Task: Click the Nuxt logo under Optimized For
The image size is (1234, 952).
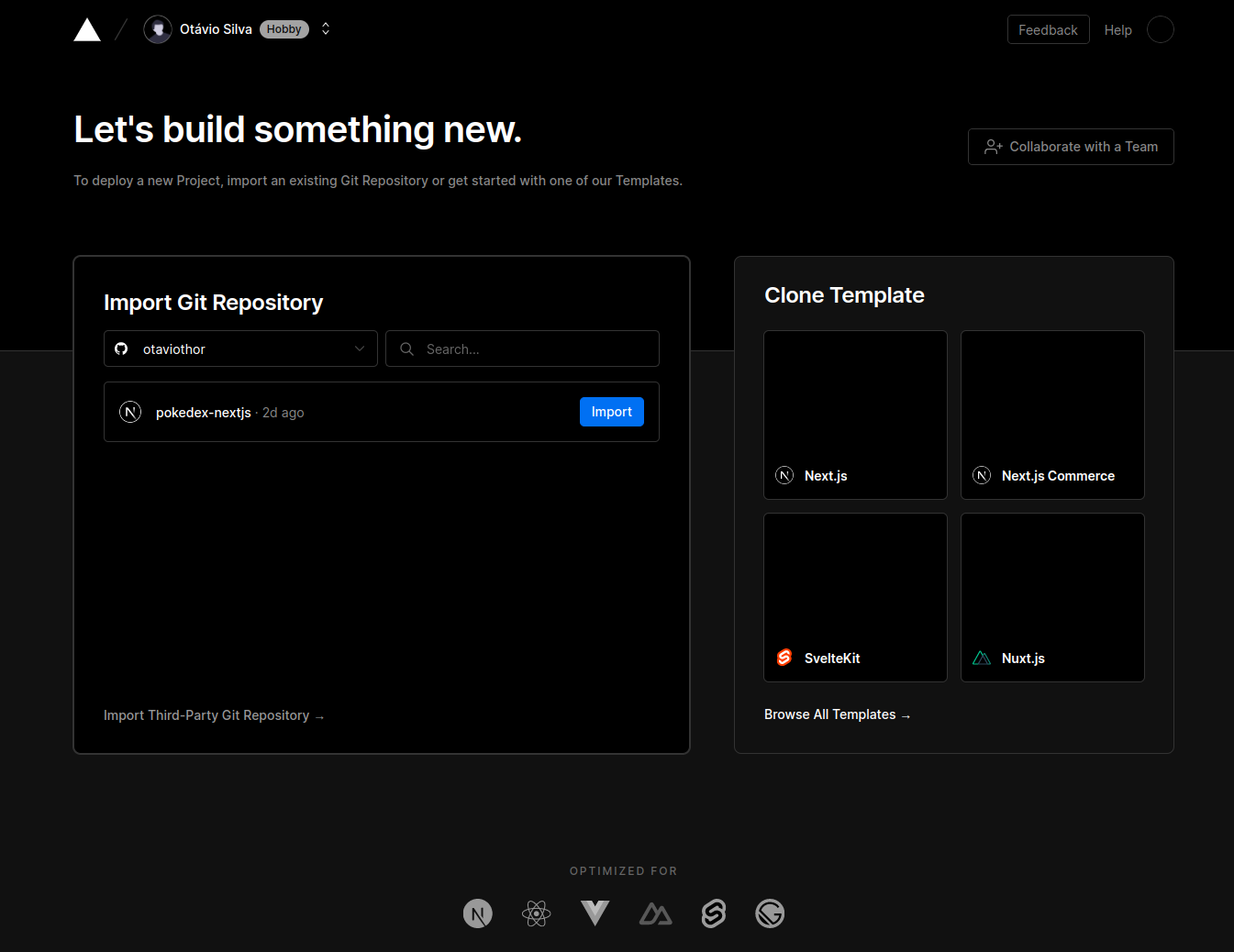Action: pyautogui.click(x=655, y=913)
